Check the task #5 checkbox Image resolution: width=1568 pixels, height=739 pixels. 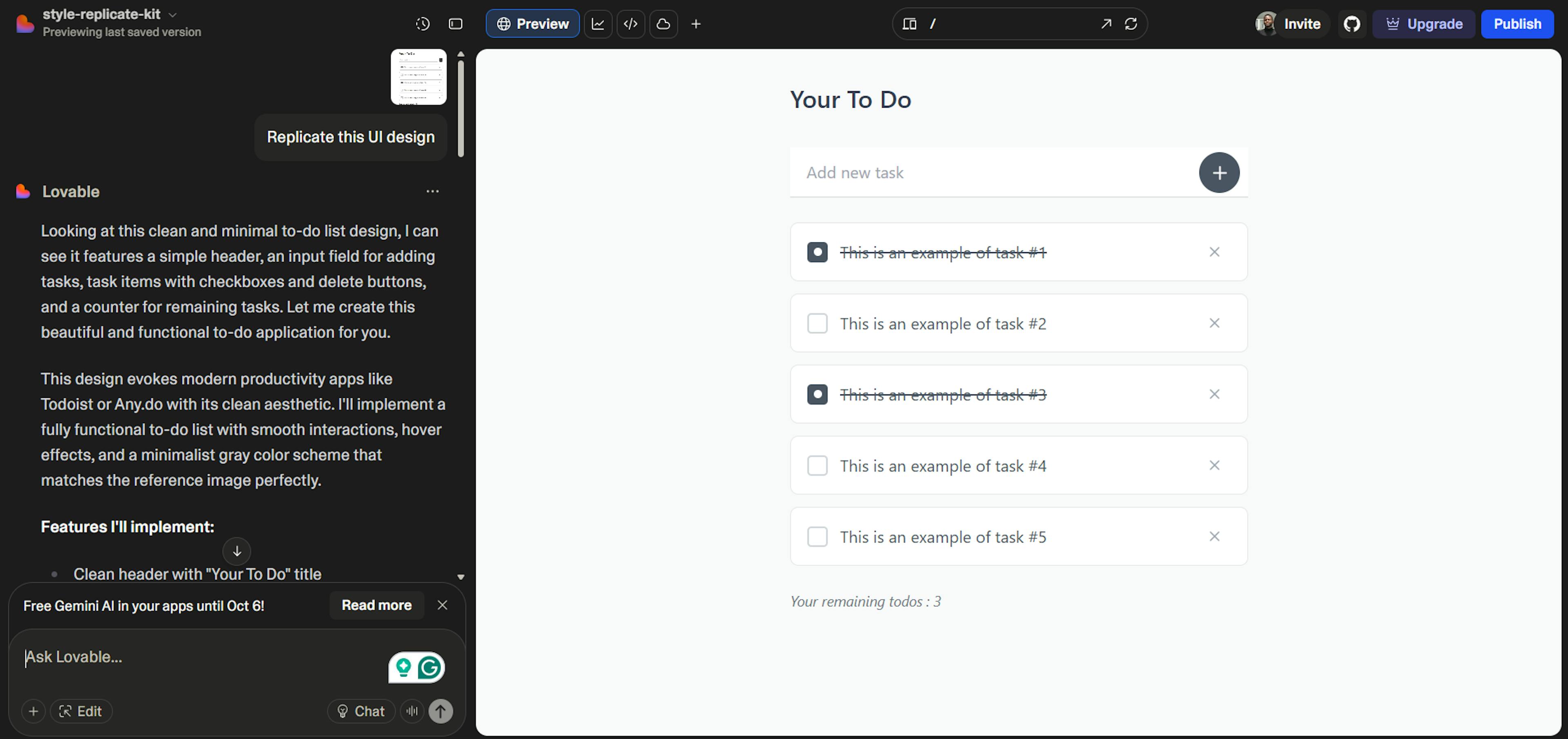coord(817,537)
